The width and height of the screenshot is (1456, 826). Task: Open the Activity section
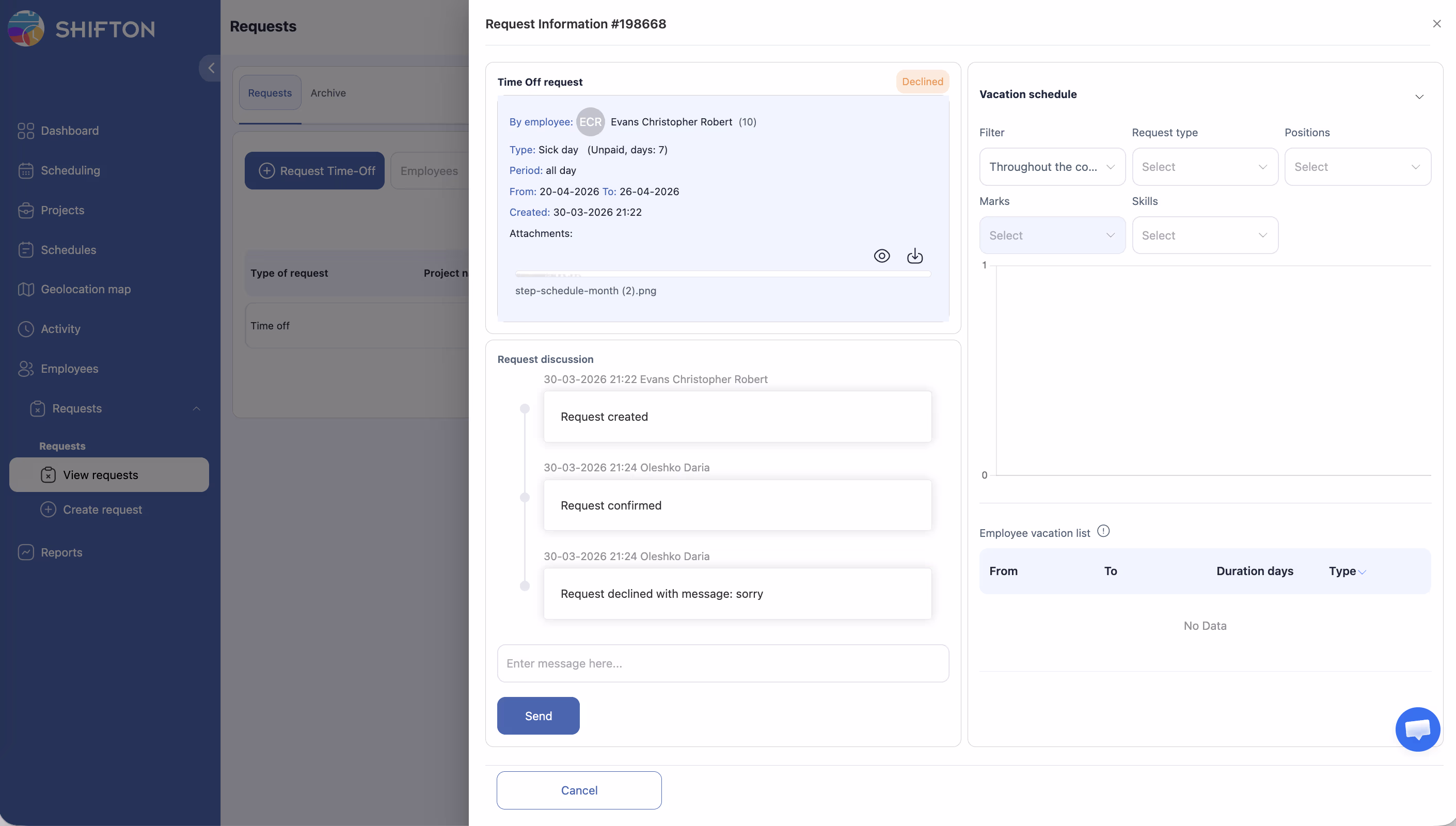[x=60, y=329]
